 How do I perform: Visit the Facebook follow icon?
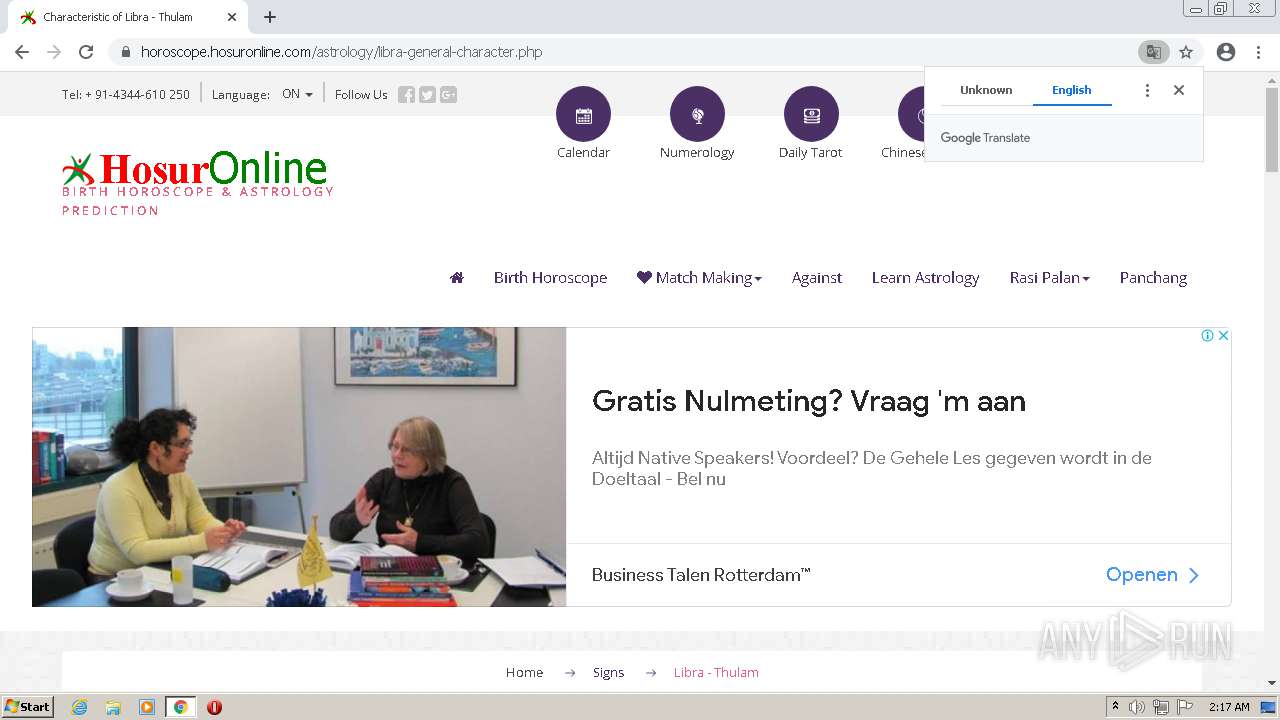[x=406, y=95]
